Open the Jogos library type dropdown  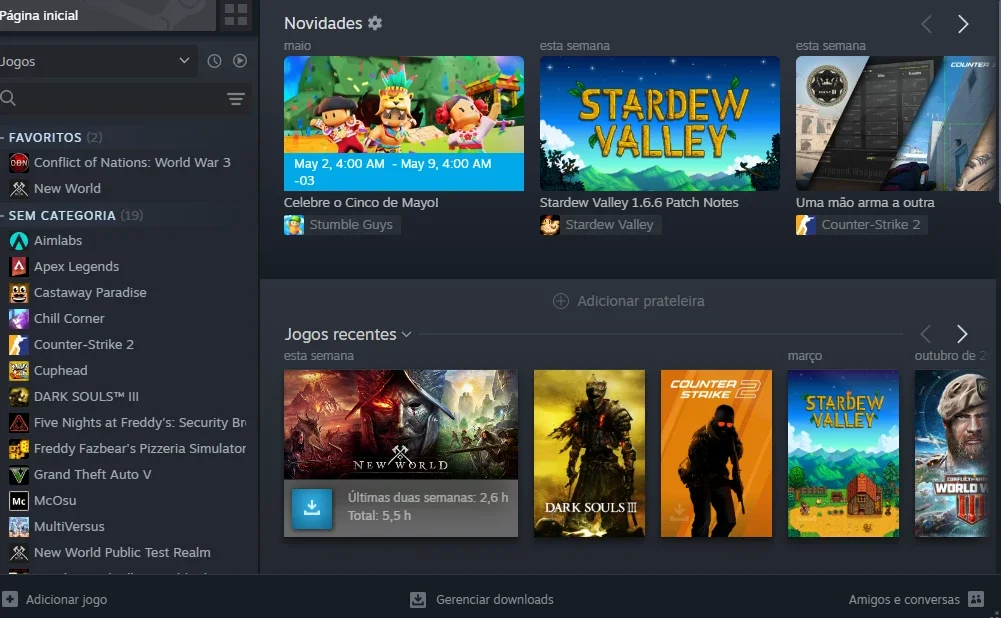[97, 61]
